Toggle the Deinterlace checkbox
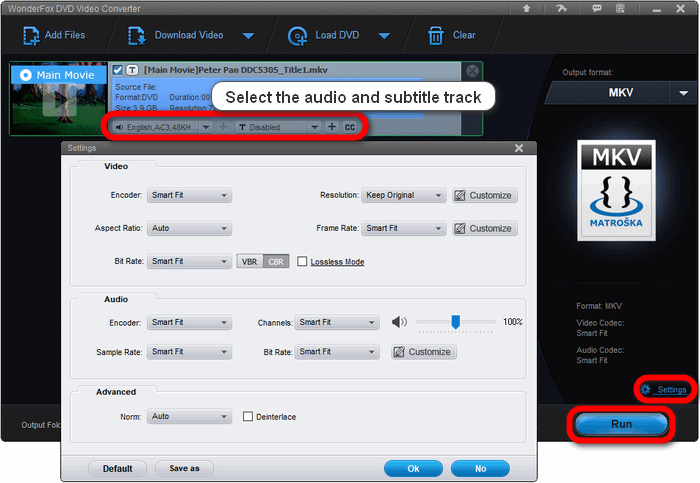The width and height of the screenshot is (700, 483). pyautogui.click(x=248, y=416)
